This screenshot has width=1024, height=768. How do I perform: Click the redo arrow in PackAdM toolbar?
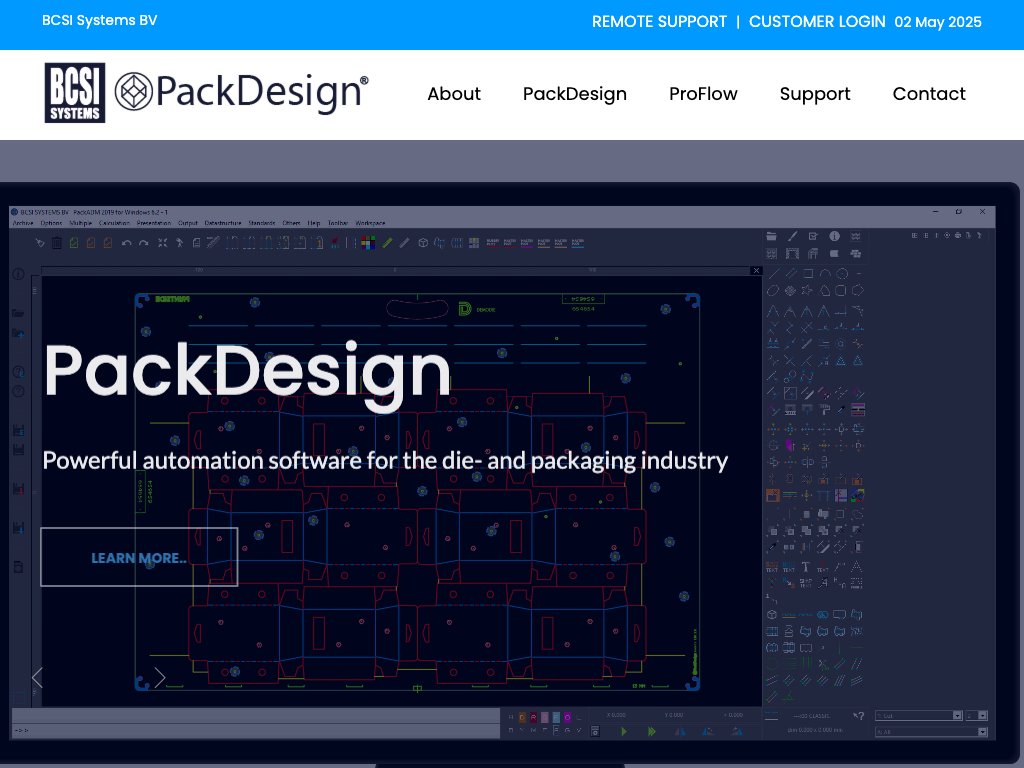pos(143,242)
